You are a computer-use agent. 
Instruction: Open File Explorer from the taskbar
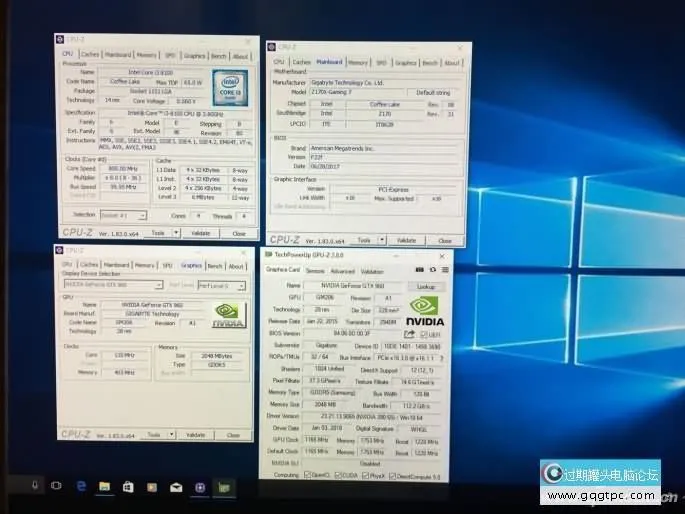click(x=104, y=486)
